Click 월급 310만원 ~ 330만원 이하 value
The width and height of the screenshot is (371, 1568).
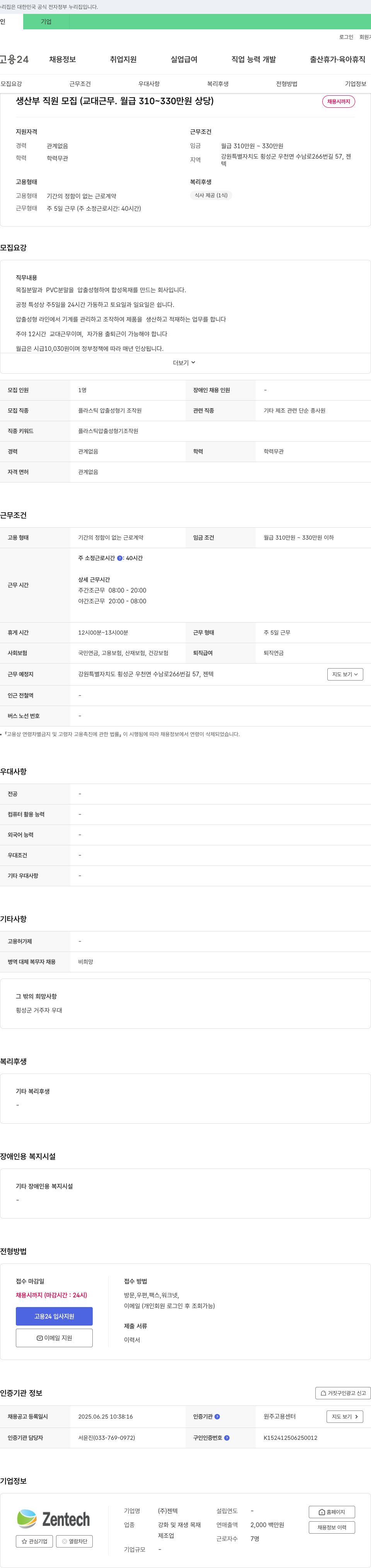click(298, 537)
